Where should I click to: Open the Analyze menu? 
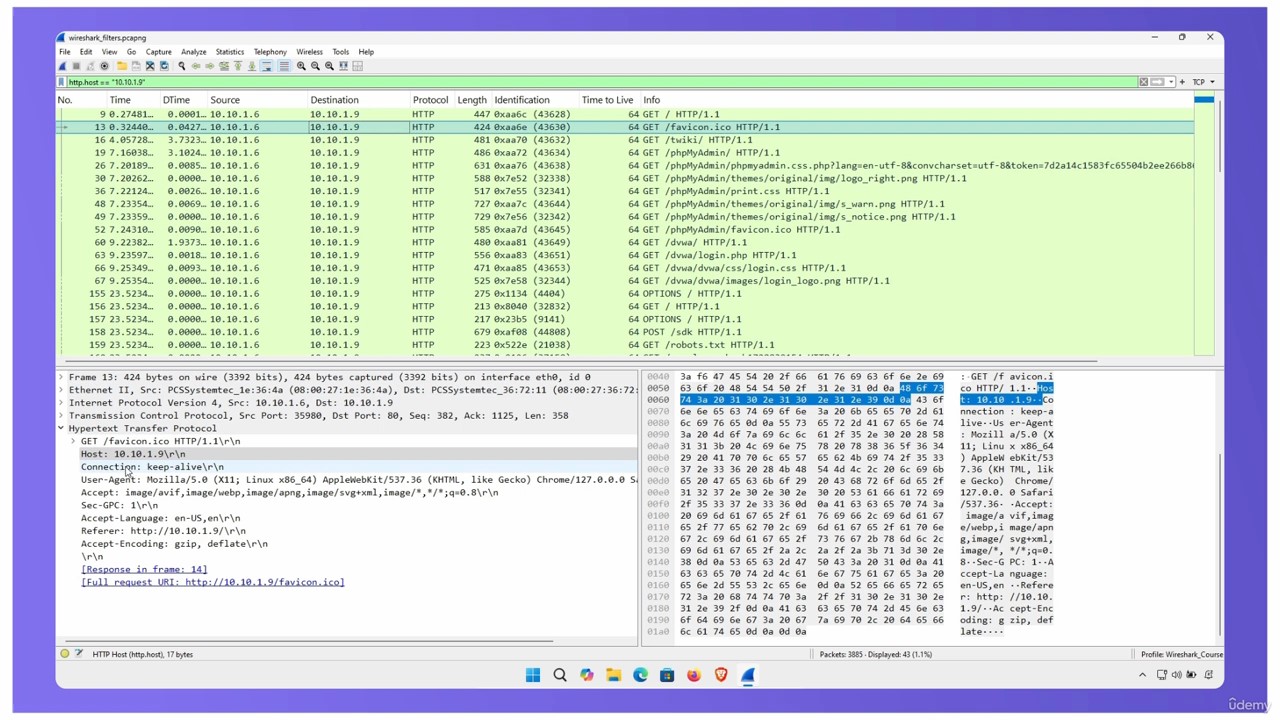pyautogui.click(x=193, y=52)
